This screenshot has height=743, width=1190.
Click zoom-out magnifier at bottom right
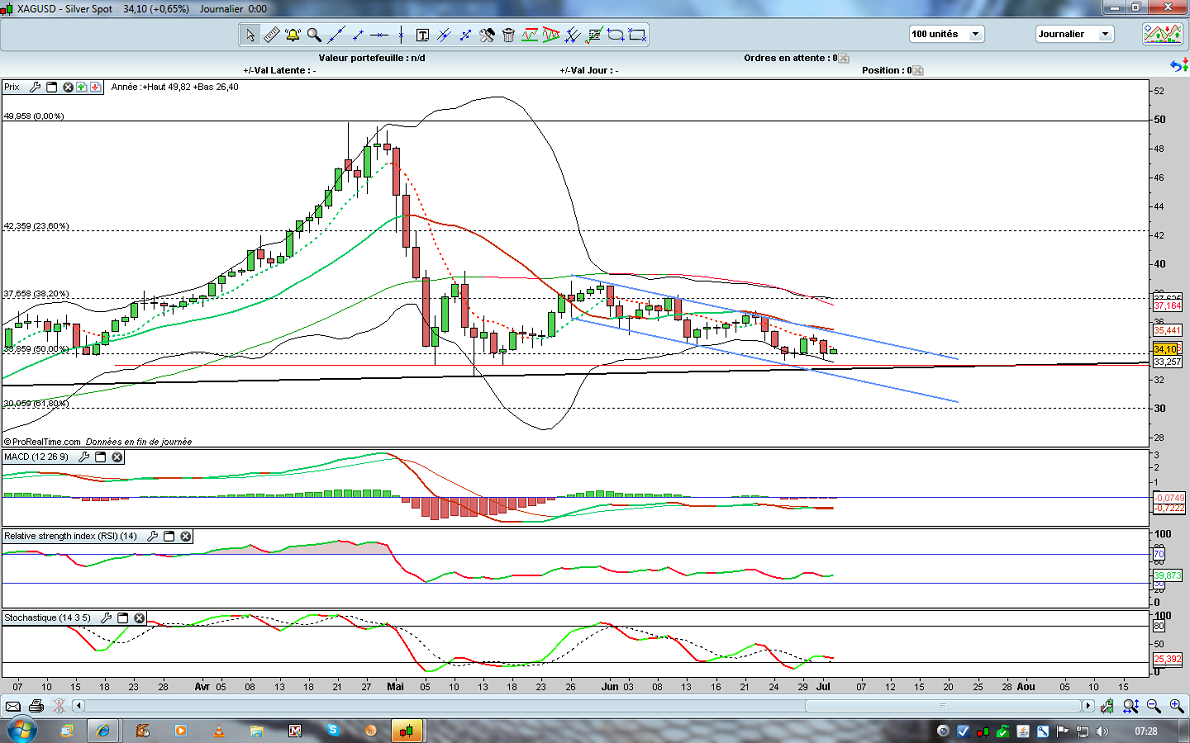[1150, 706]
